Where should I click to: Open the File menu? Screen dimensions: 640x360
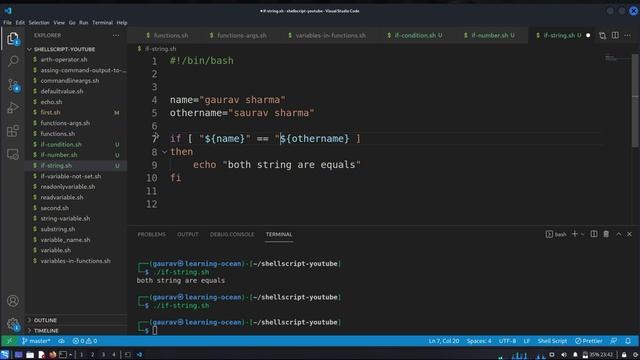point(7,23)
